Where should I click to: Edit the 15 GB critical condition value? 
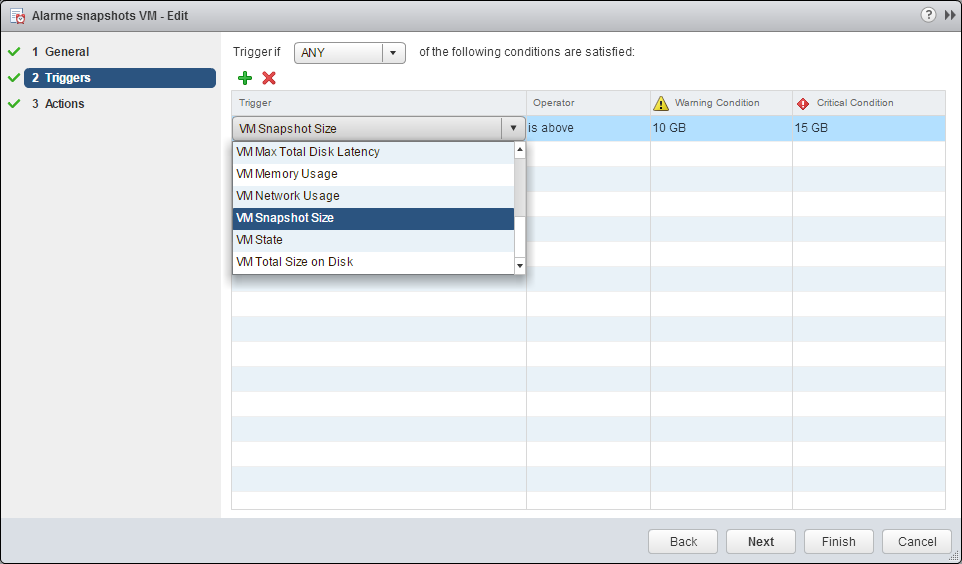click(867, 128)
